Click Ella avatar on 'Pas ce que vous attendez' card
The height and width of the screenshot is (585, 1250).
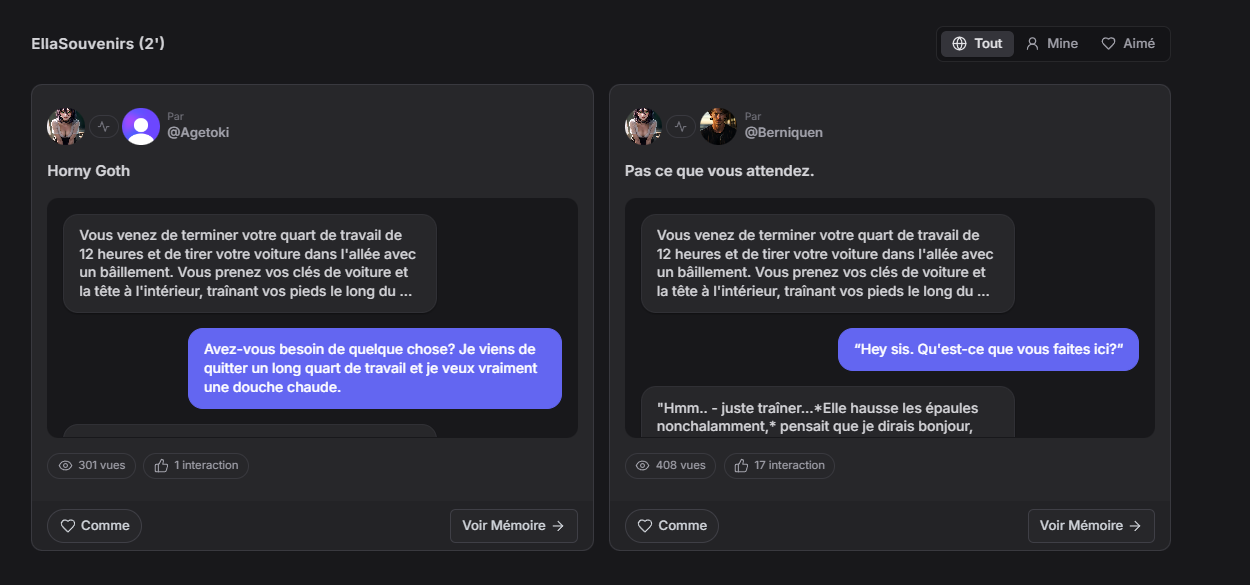(x=644, y=126)
